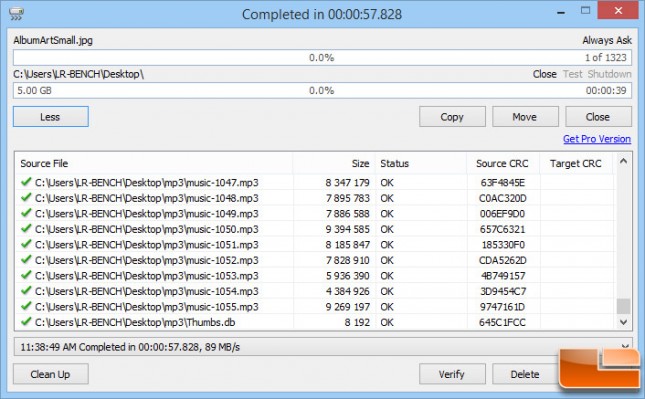Toggle the Close after-completion option
The width and height of the screenshot is (645, 399).
[544, 74]
